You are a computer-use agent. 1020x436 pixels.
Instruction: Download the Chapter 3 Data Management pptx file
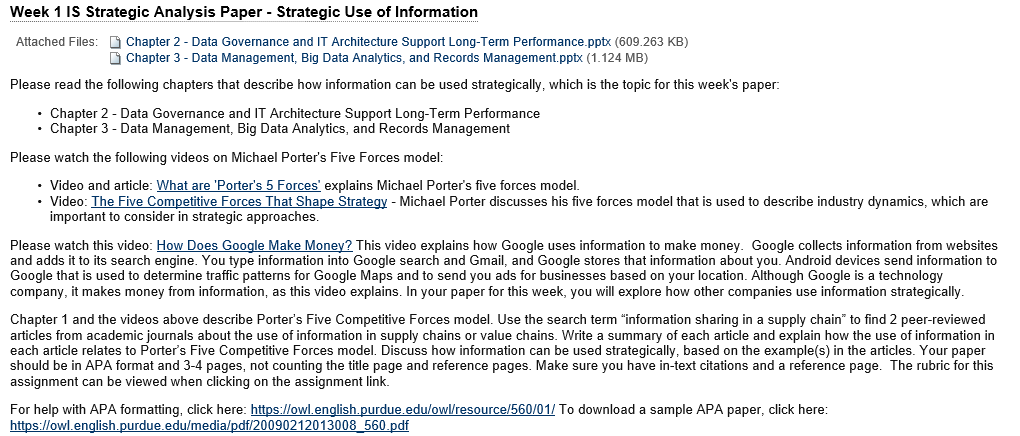click(354, 57)
